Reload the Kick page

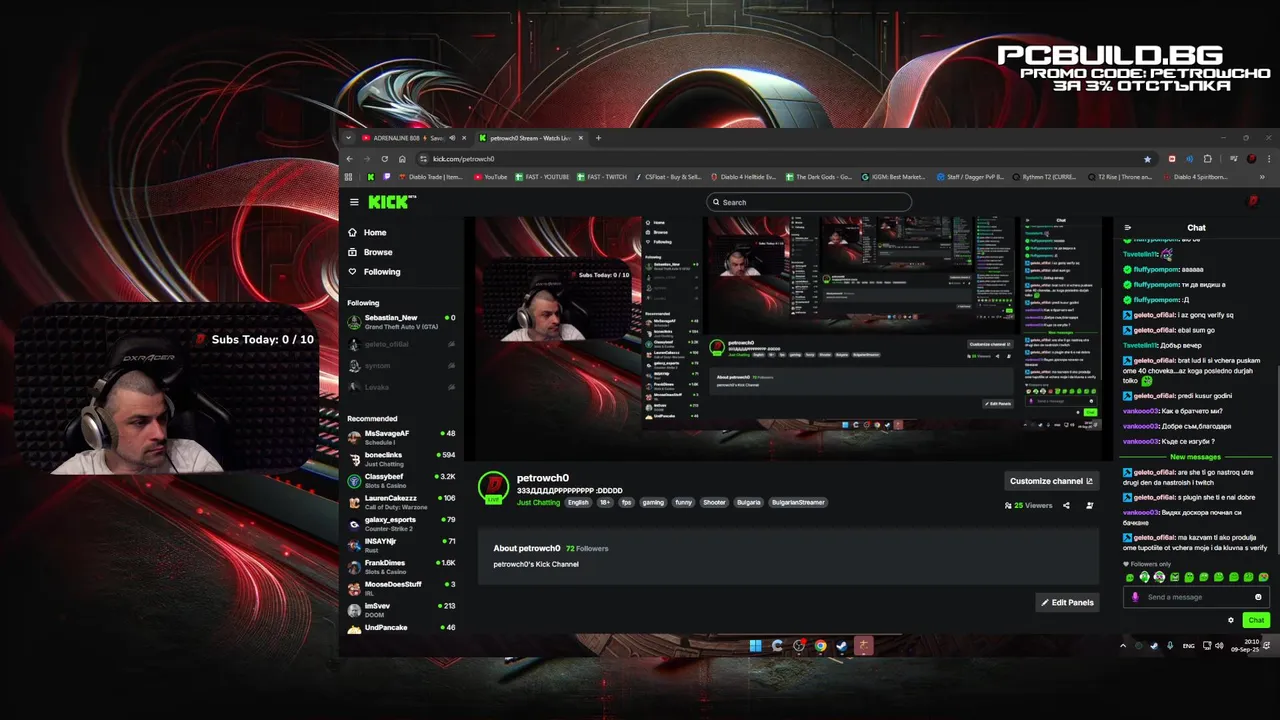tap(384, 159)
